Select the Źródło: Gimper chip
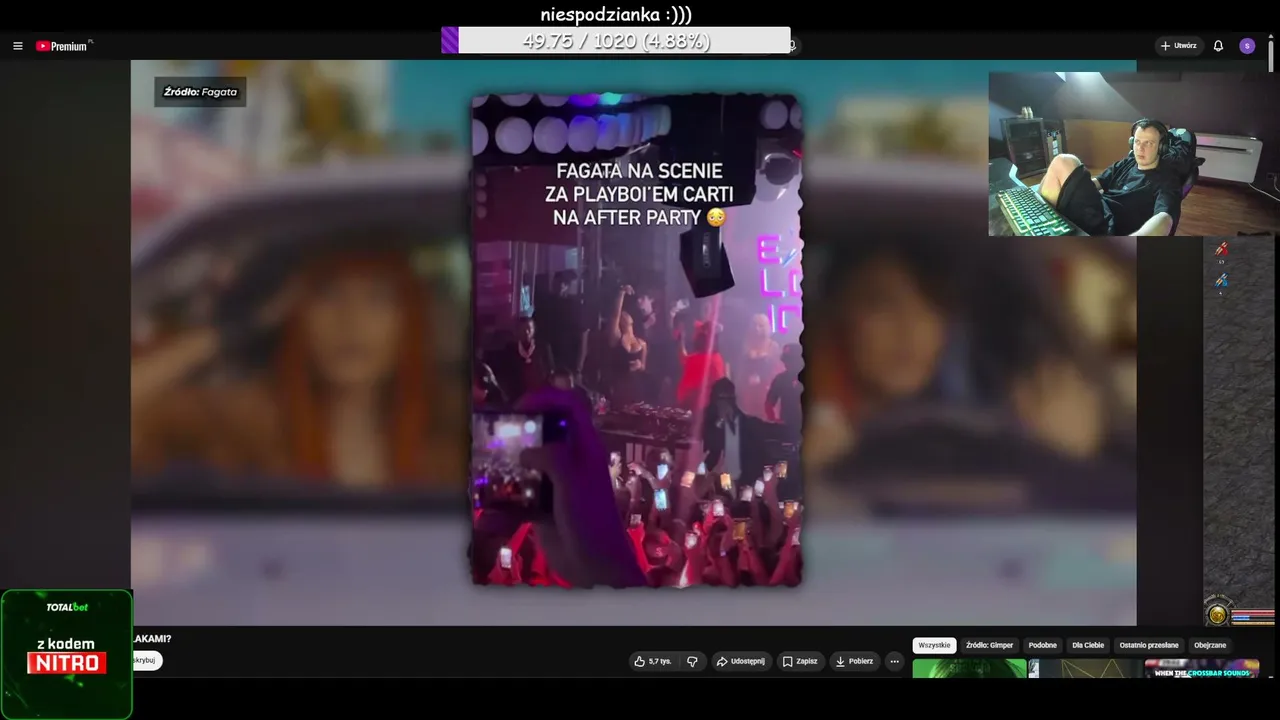1280x720 pixels. click(x=990, y=645)
